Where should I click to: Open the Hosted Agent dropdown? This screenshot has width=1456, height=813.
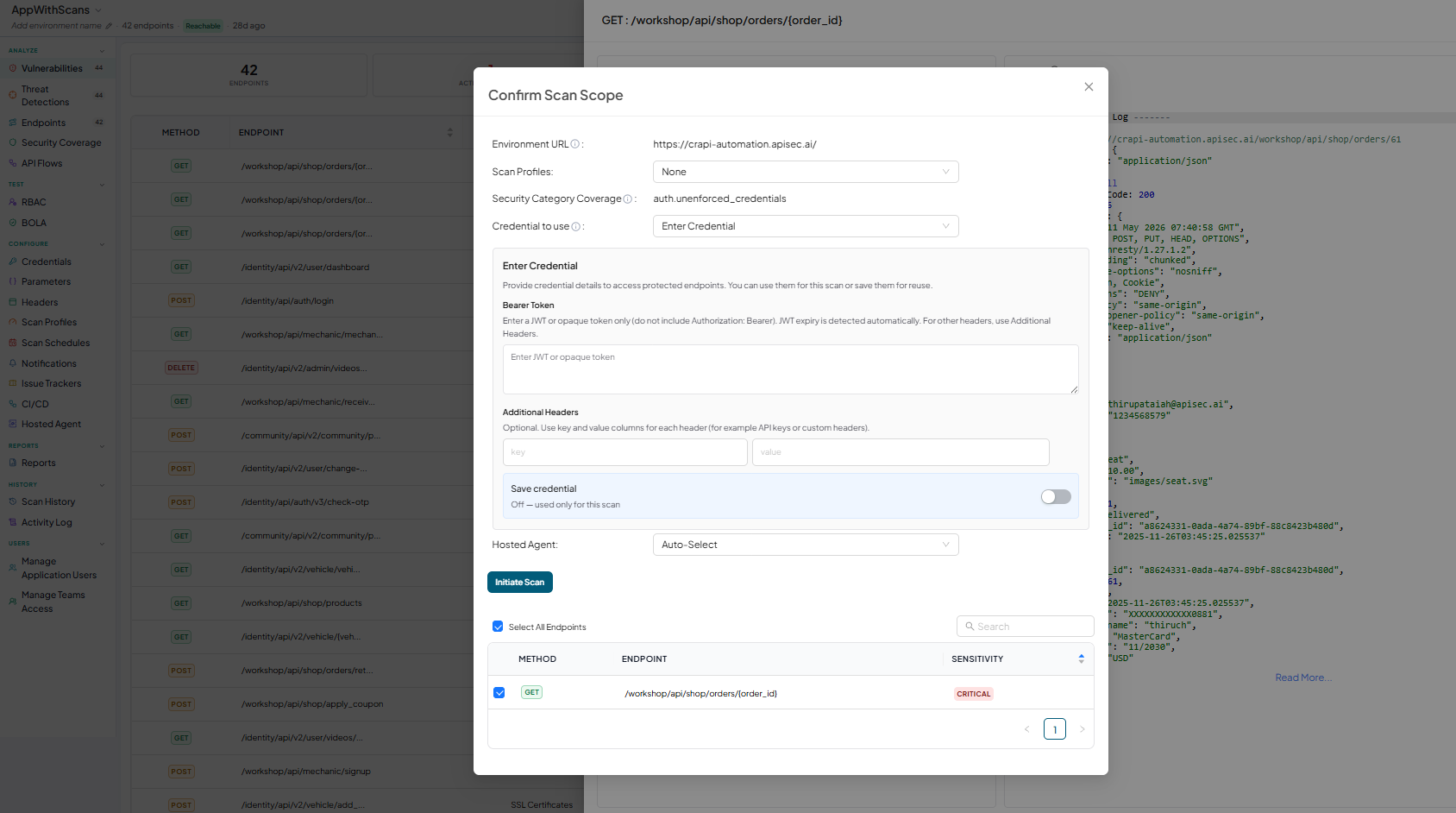(x=806, y=545)
